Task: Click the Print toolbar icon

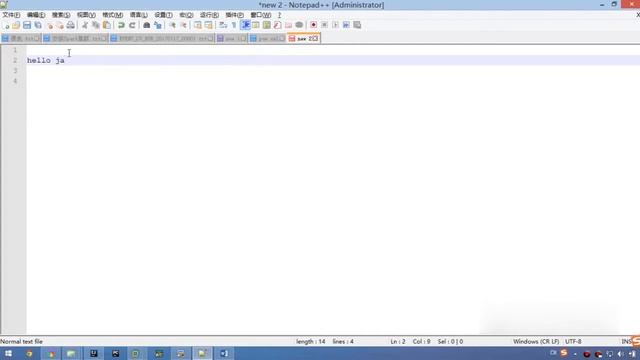Action: (x=71, y=25)
